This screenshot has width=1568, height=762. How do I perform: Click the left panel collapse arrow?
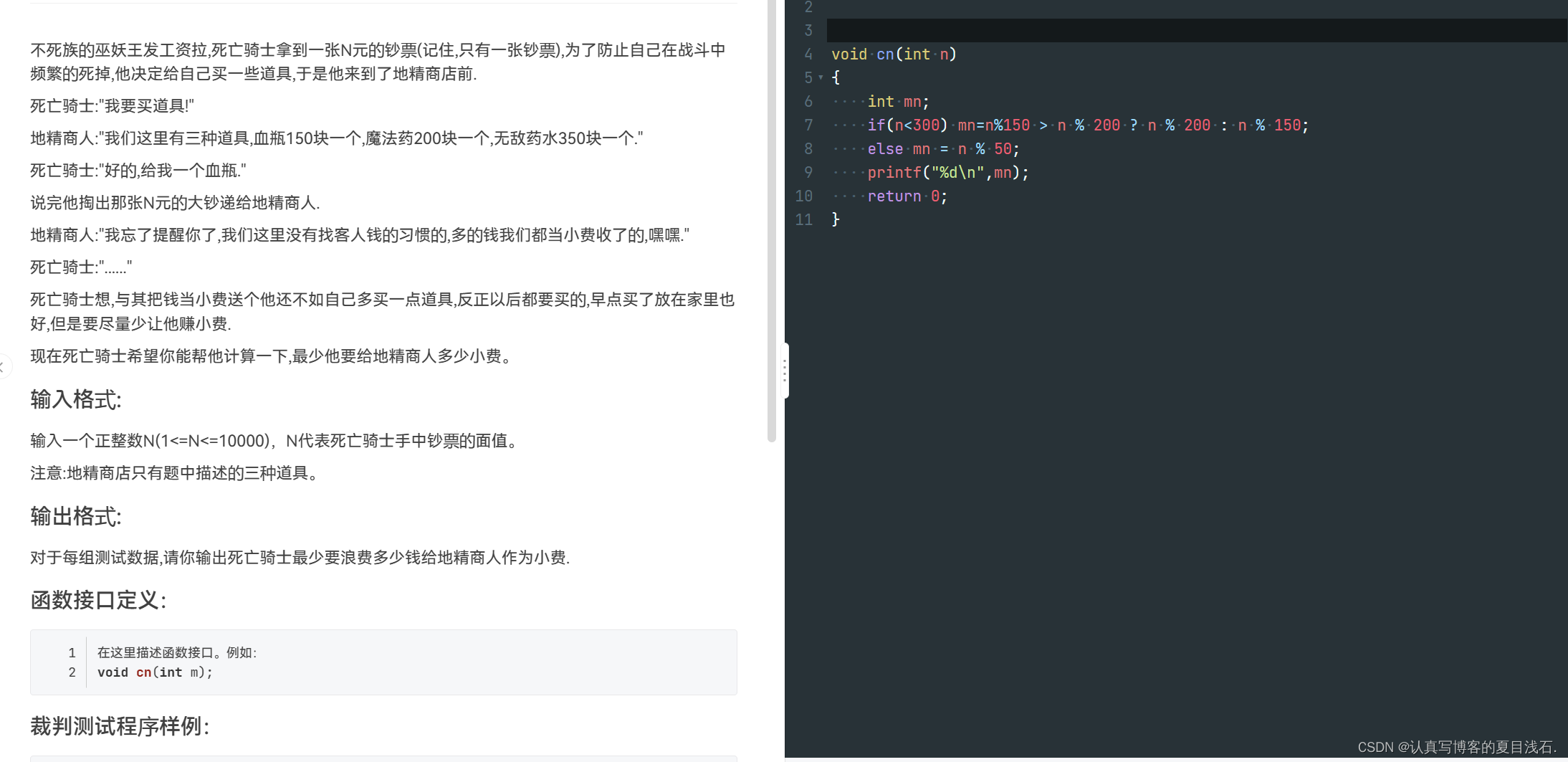[4, 366]
